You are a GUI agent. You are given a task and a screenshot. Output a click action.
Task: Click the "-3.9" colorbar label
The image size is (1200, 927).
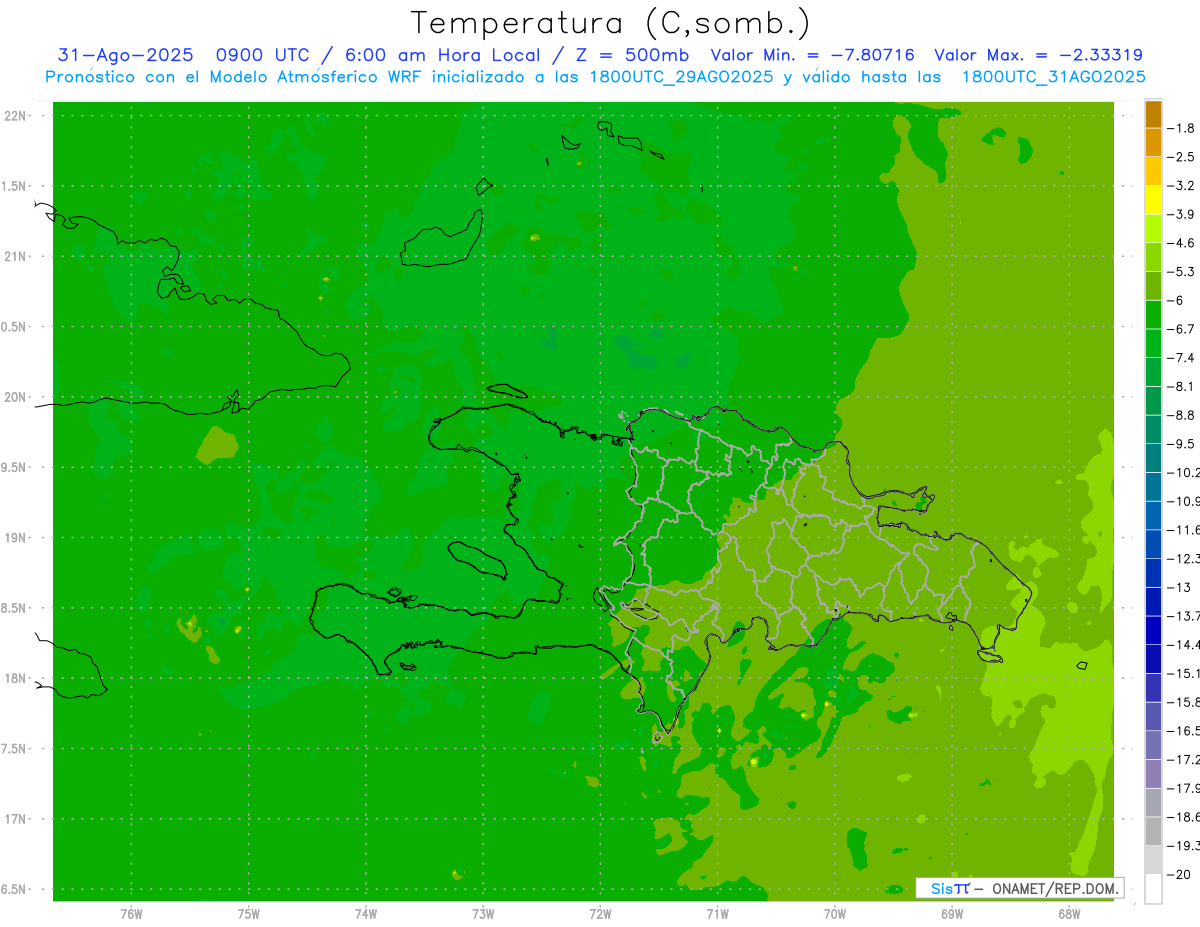1182,214
